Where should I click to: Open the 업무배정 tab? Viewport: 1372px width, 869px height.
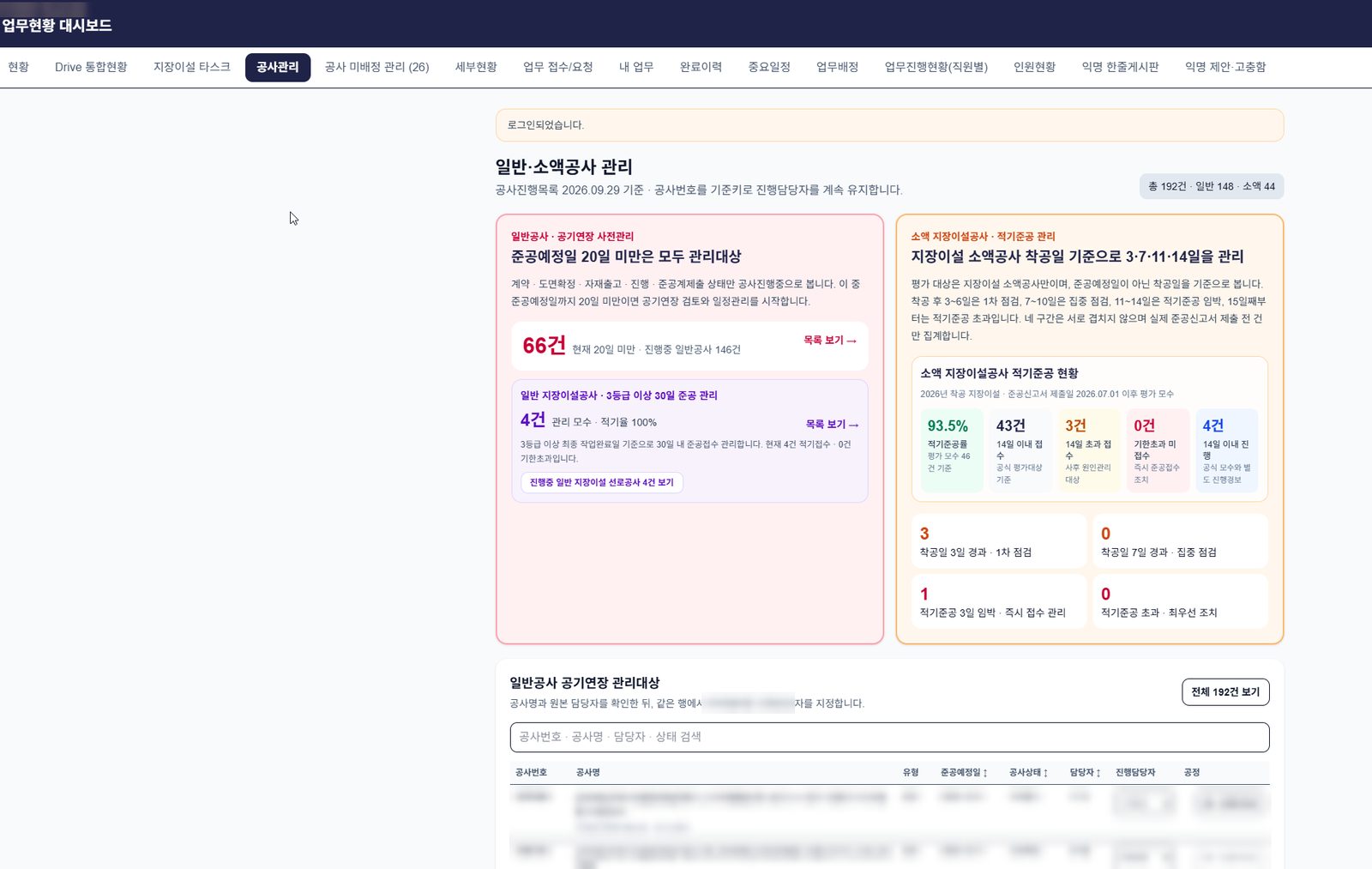point(837,67)
